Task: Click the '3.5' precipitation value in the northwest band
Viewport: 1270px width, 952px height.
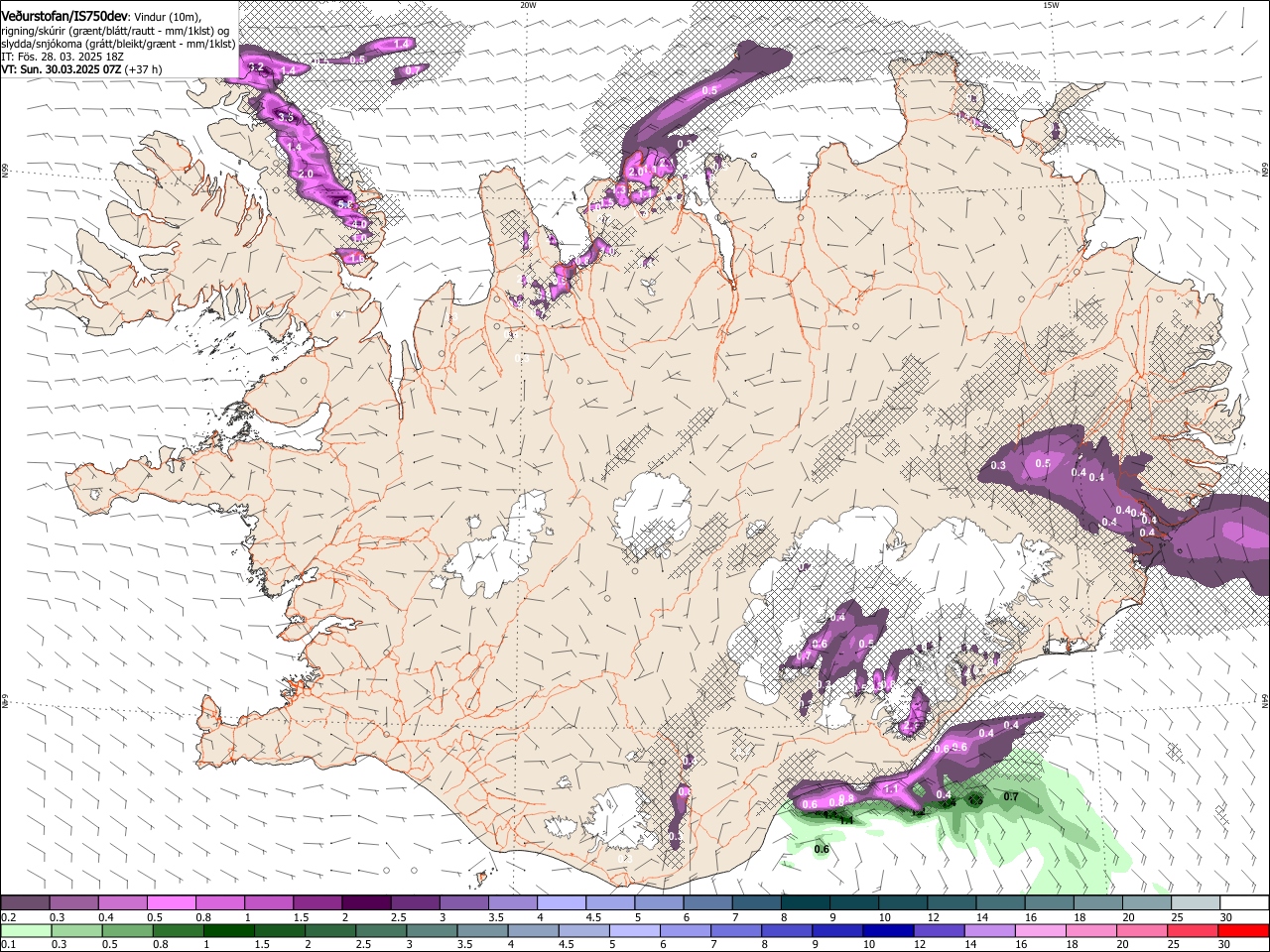Action: [x=287, y=118]
